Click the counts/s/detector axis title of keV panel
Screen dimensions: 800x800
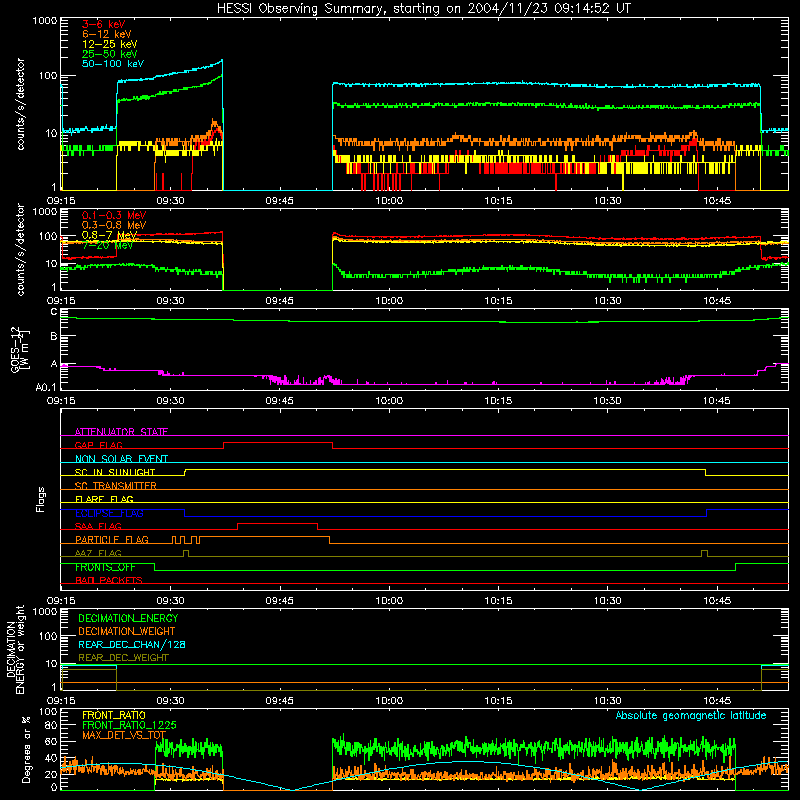(x=21, y=104)
